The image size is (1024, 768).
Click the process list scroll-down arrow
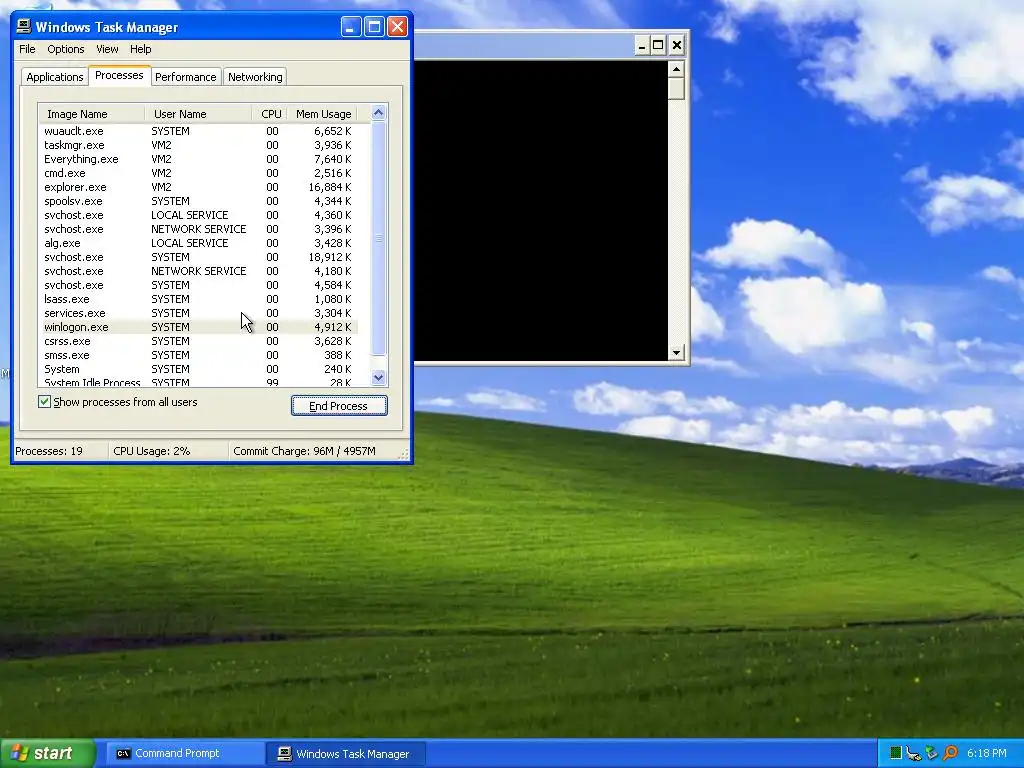(x=379, y=377)
